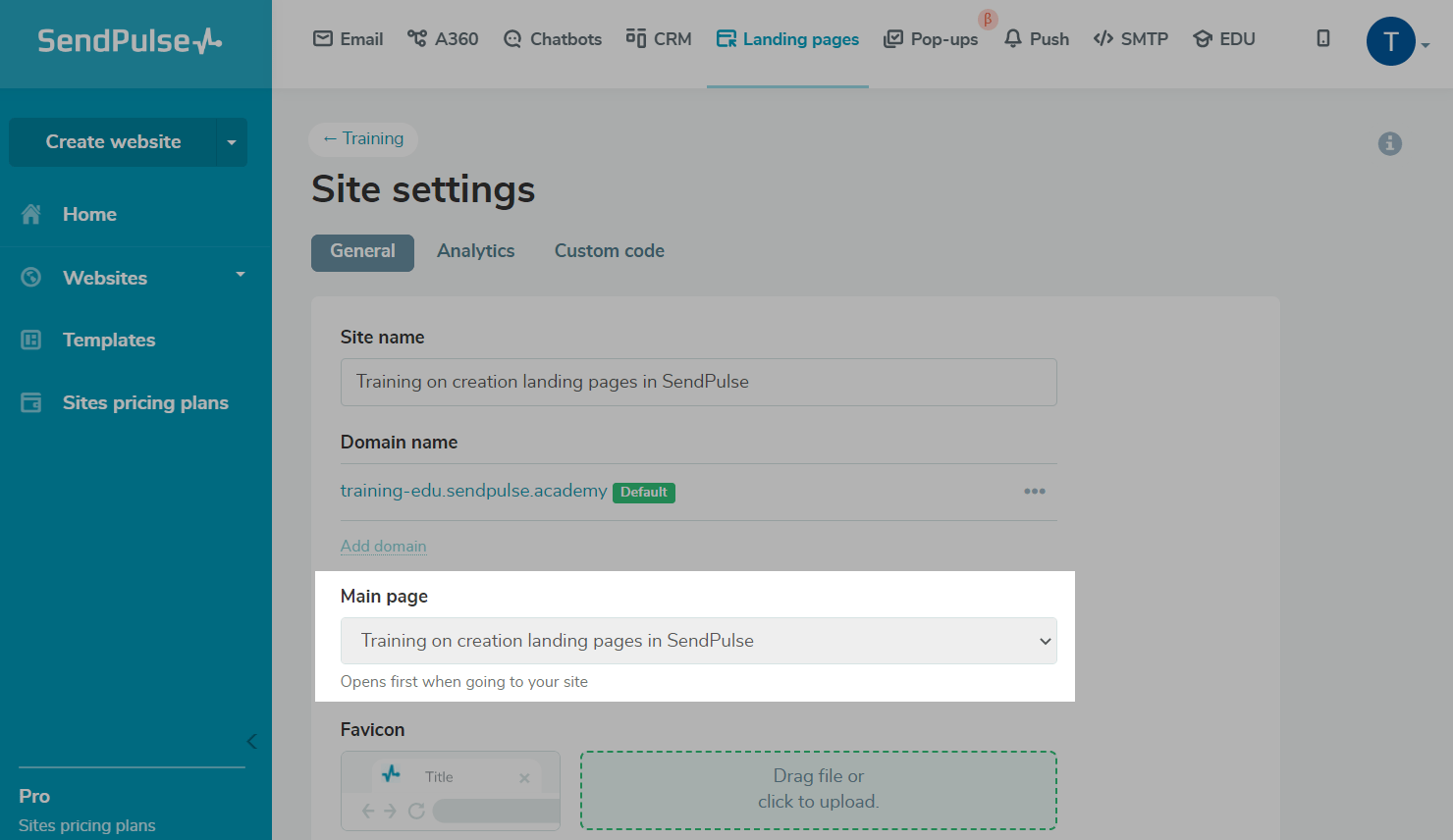Viewport: 1453px width, 840px height.
Task: Go back to Training
Action: pyautogui.click(x=363, y=138)
